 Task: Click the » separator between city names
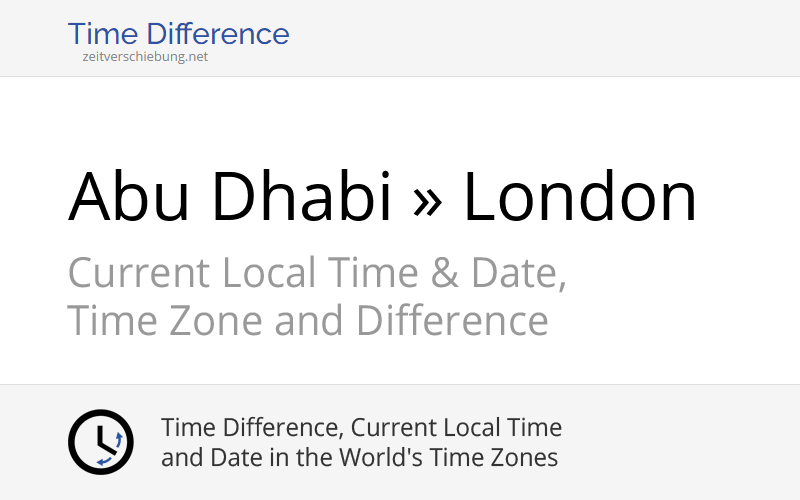tap(426, 197)
